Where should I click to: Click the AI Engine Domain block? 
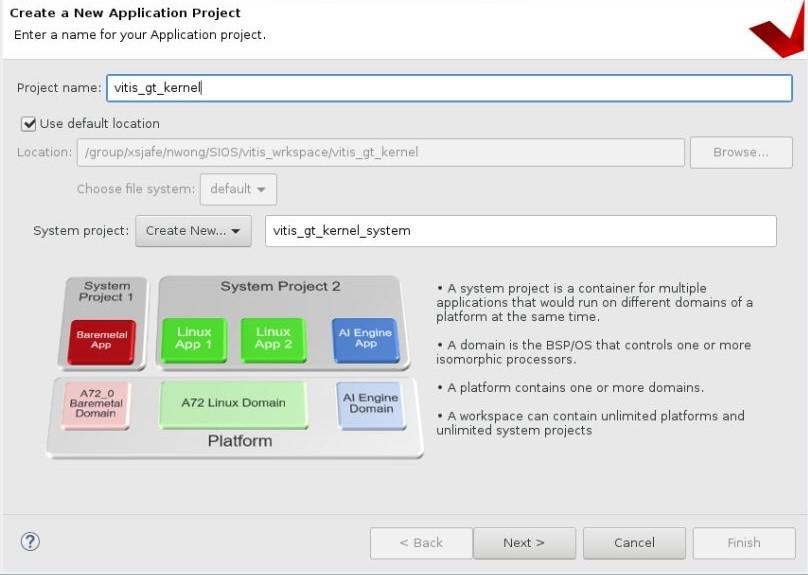[371, 404]
